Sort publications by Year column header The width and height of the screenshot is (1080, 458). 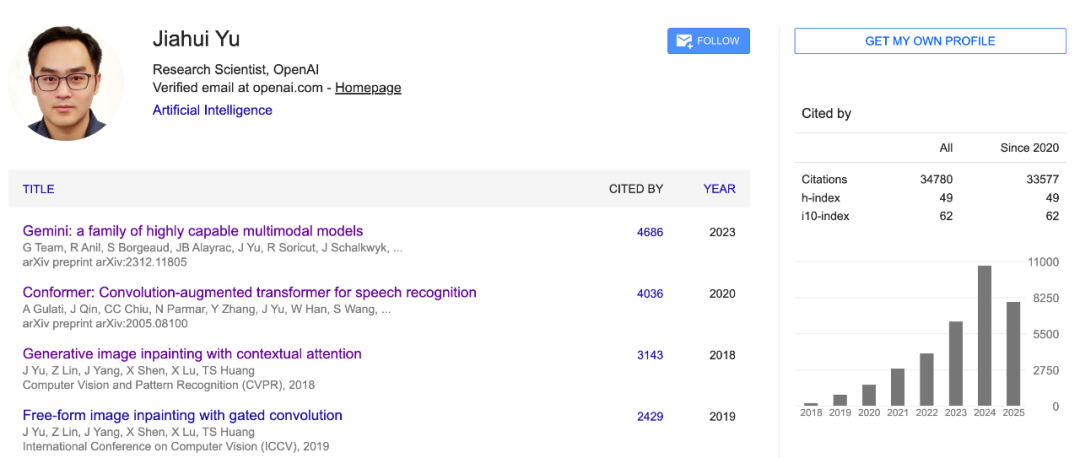click(x=719, y=189)
